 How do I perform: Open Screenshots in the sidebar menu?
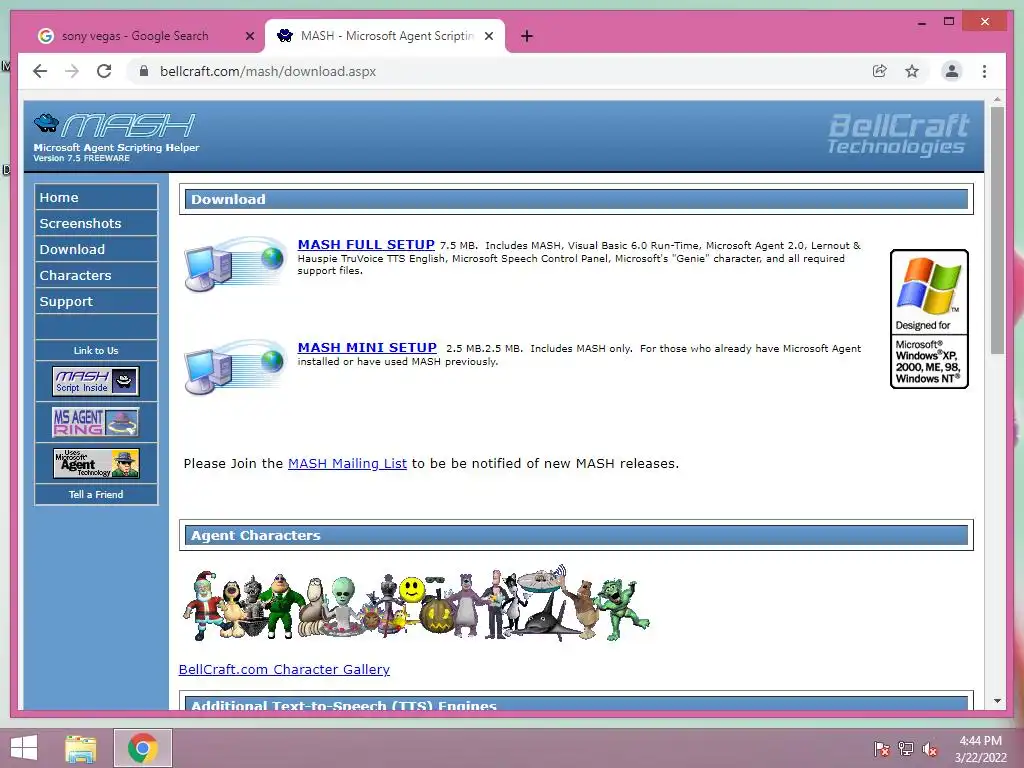pyautogui.click(x=96, y=223)
